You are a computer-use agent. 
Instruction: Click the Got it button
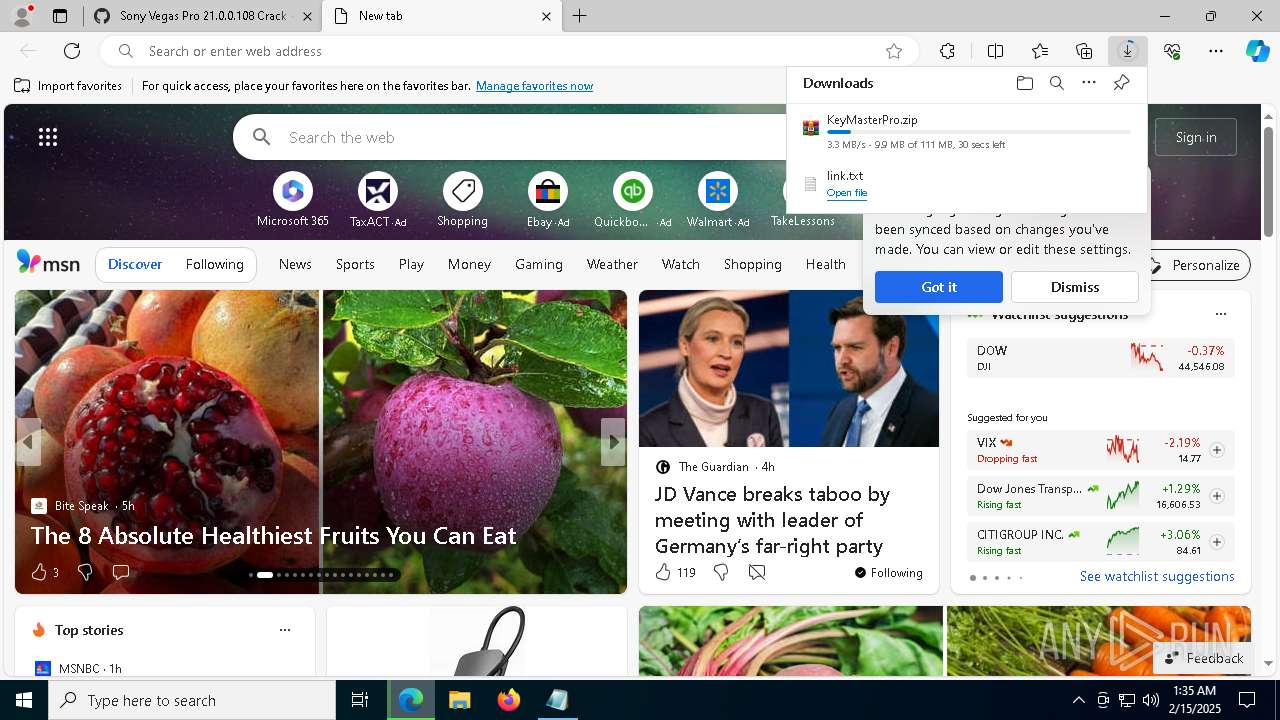pos(939,287)
